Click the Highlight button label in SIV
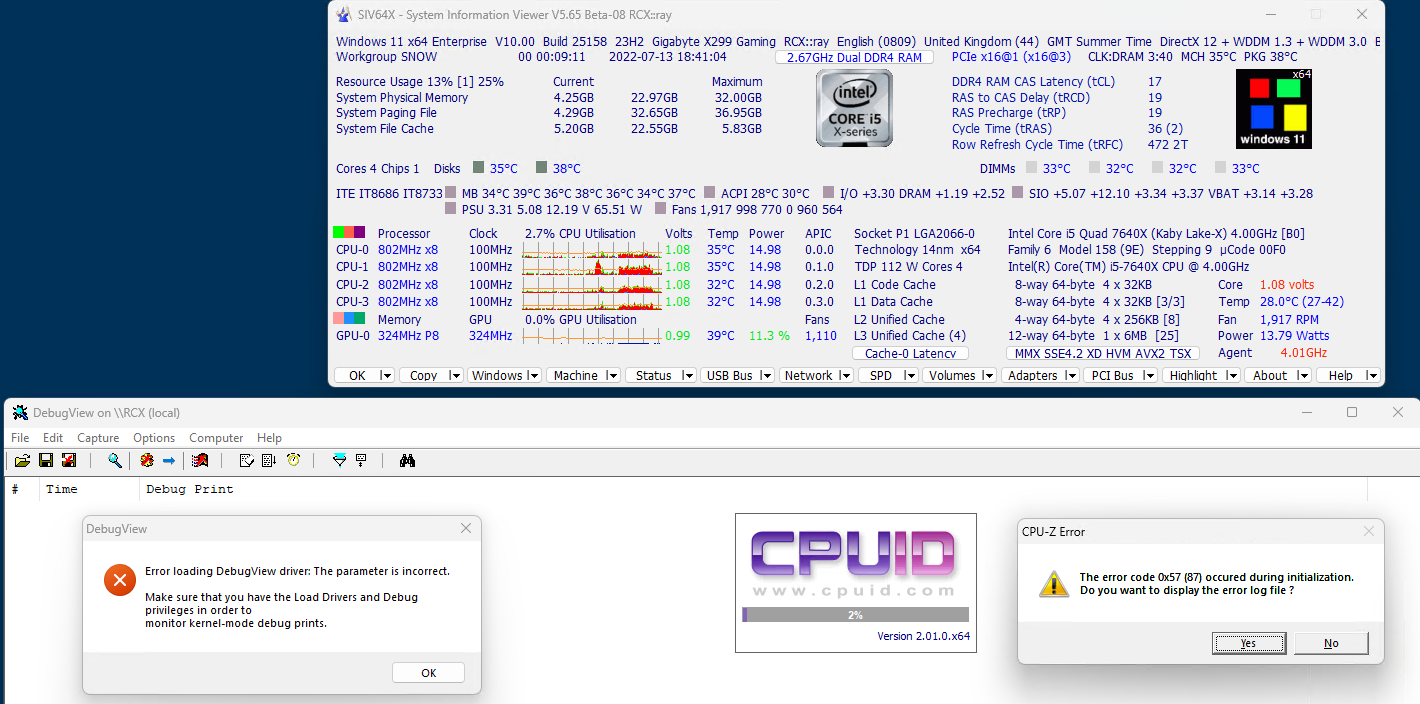The image size is (1420, 704). tap(1193, 376)
